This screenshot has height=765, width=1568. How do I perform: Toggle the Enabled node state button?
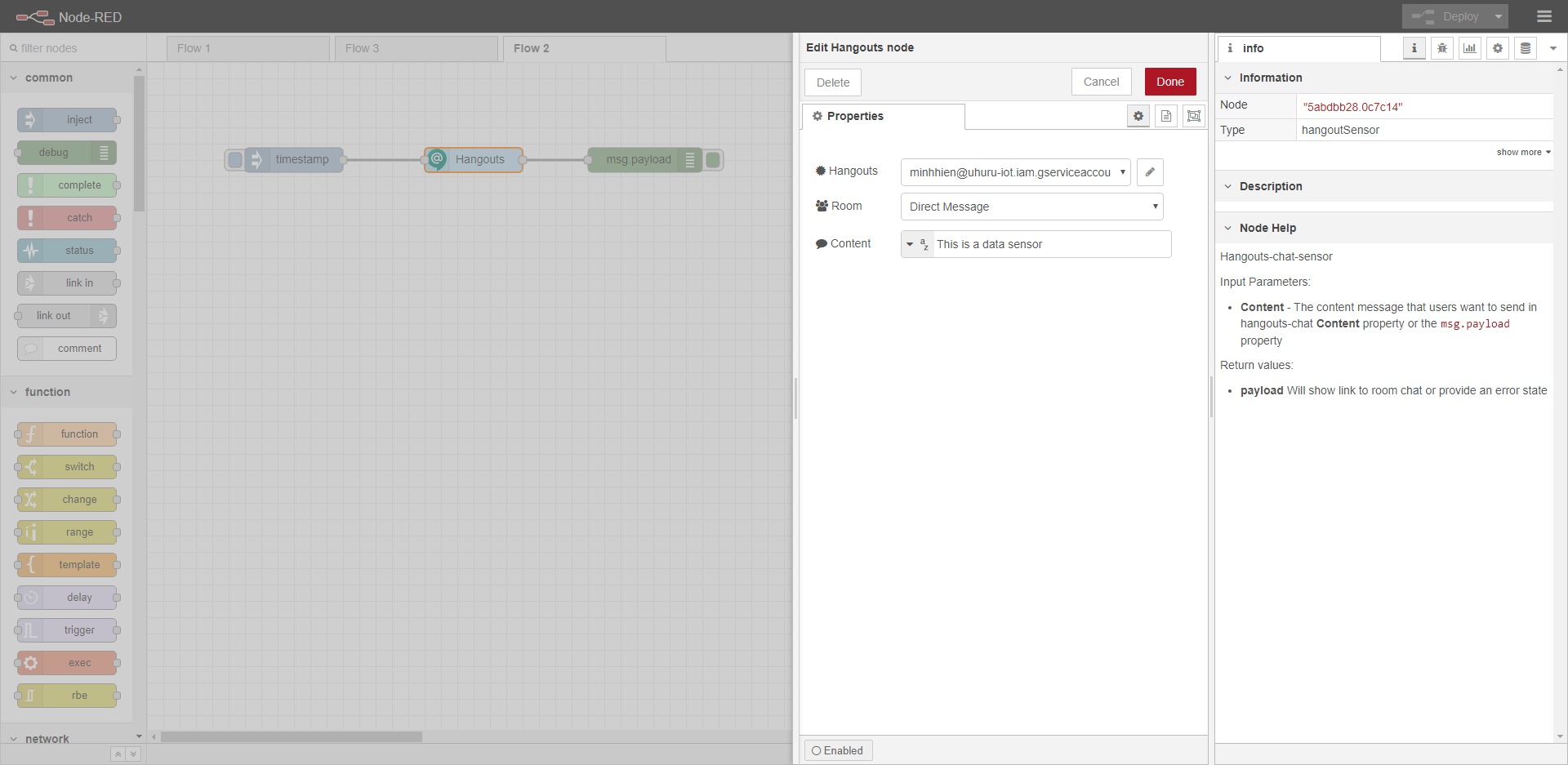pos(838,750)
